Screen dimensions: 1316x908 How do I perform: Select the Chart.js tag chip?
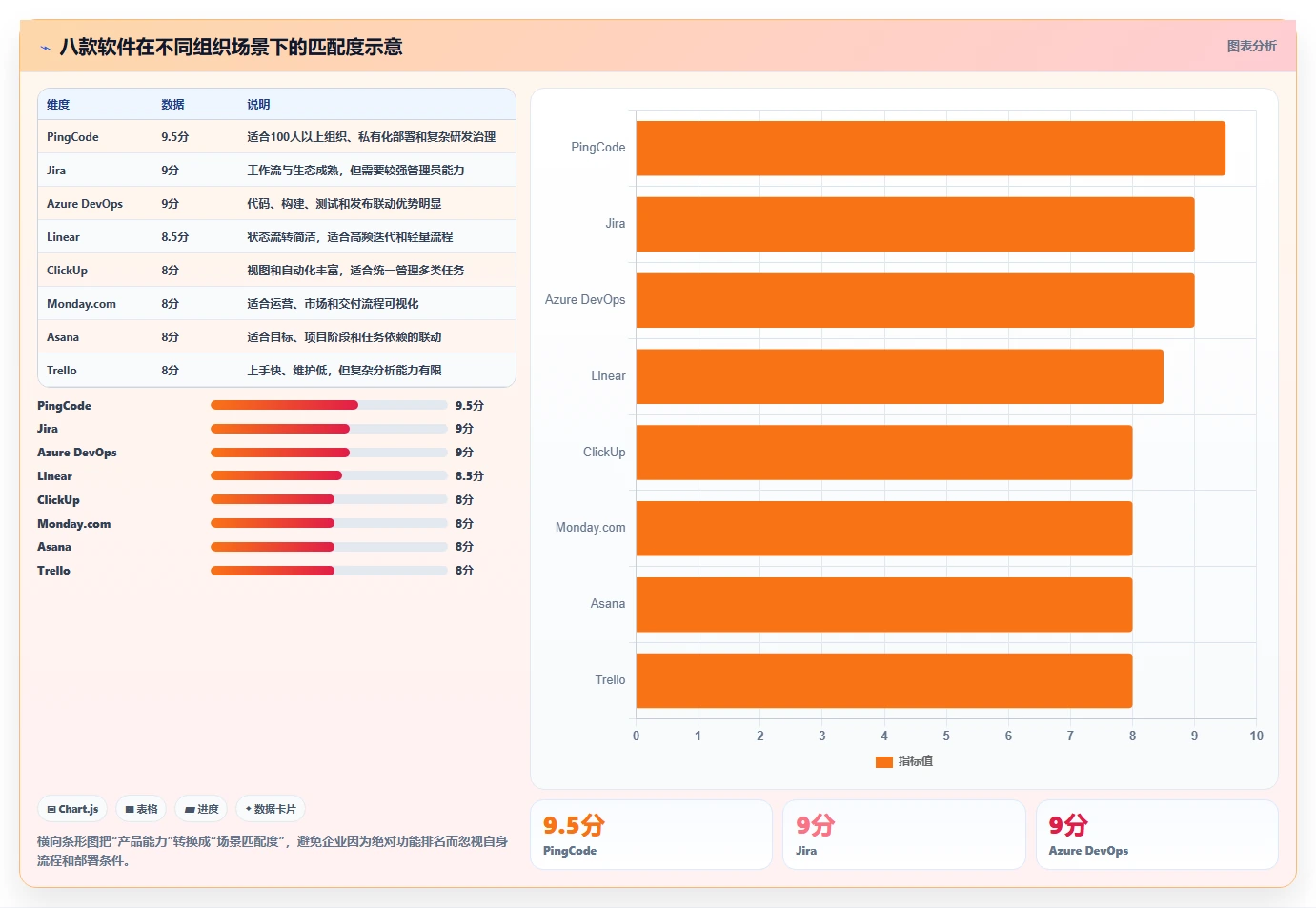(72, 809)
